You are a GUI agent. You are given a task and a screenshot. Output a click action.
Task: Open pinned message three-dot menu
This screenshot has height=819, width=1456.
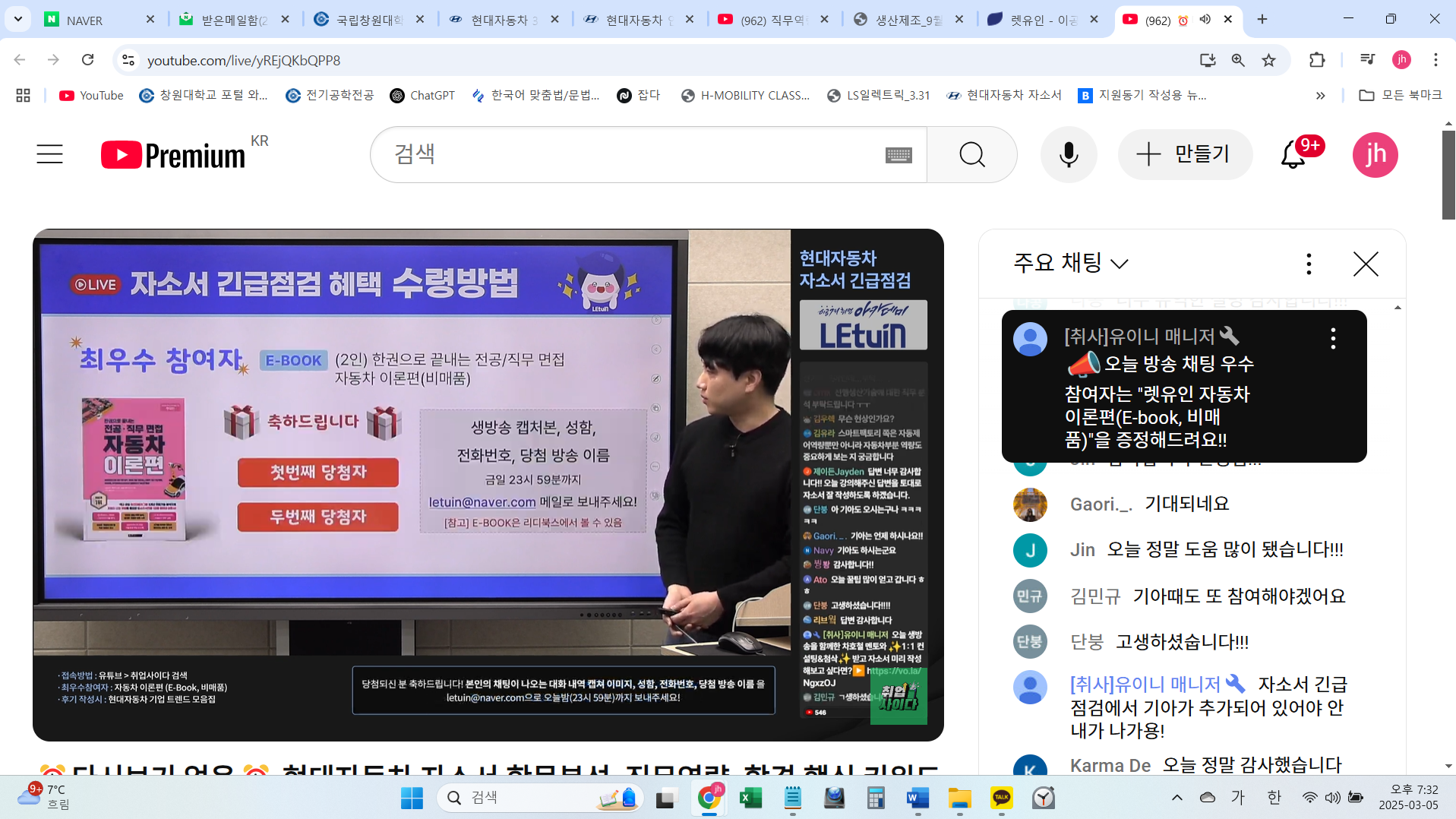point(1333,338)
